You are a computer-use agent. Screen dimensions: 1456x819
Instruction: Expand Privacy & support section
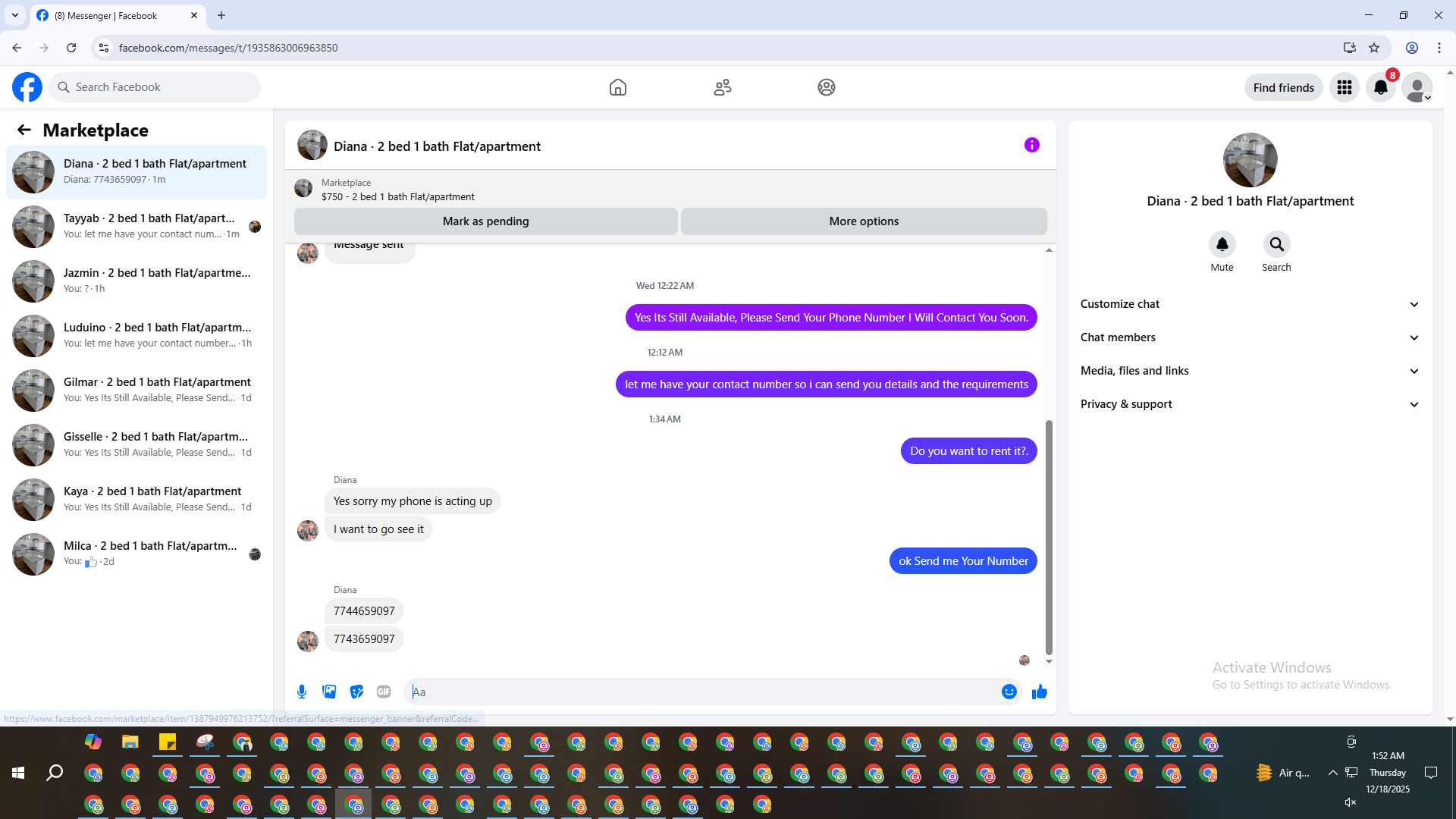tap(1249, 404)
